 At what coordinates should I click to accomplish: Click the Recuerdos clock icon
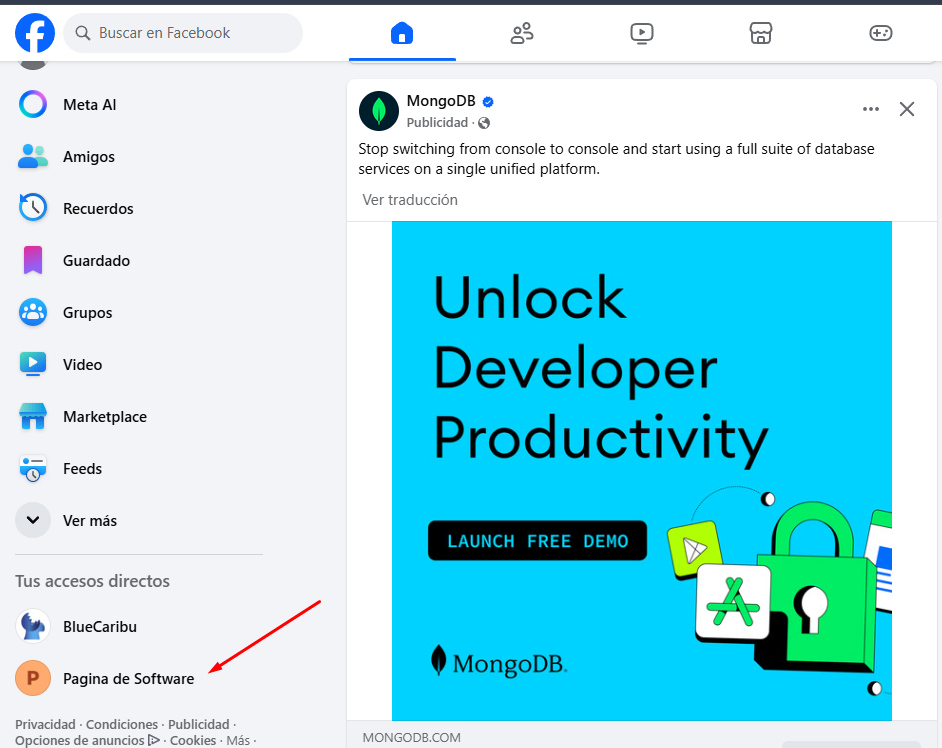pos(33,208)
